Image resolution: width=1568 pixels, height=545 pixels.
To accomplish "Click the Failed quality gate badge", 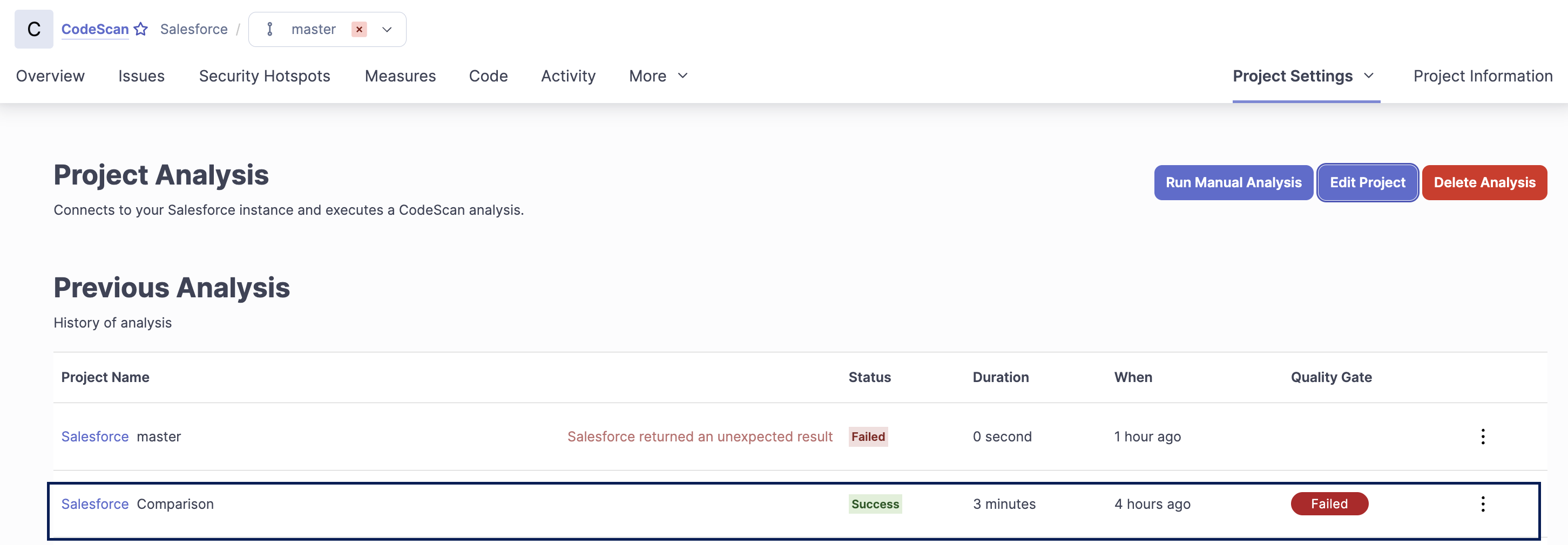I will pyautogui.click(x=1329, y=504).
